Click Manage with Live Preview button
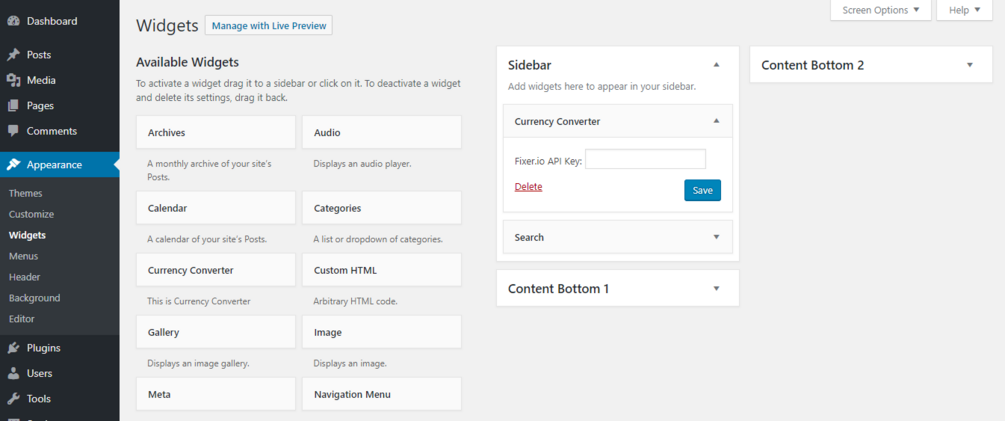Screen dimensions: 1005x421 (268, 25)
